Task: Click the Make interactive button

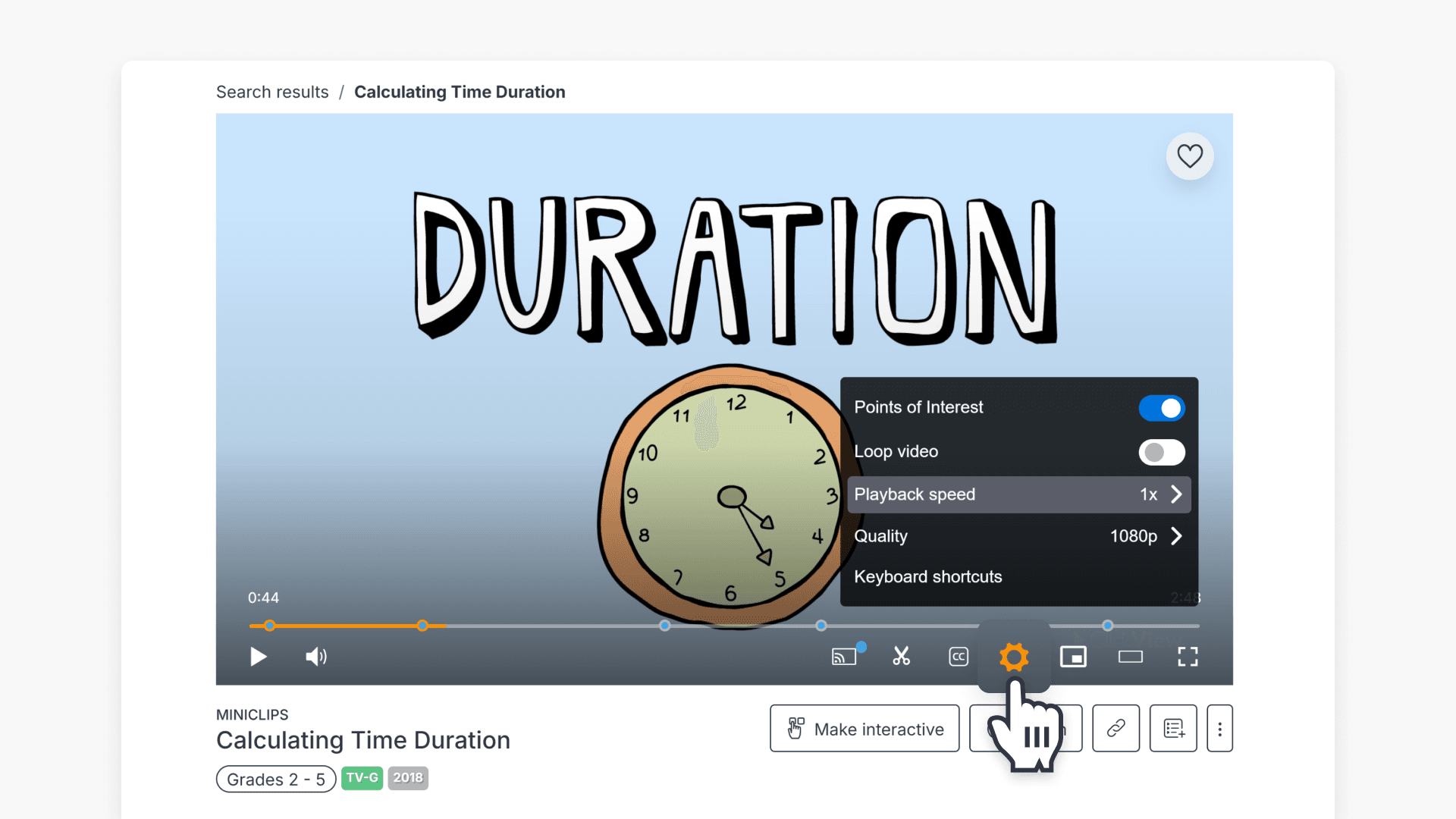Action: (864, 728)
